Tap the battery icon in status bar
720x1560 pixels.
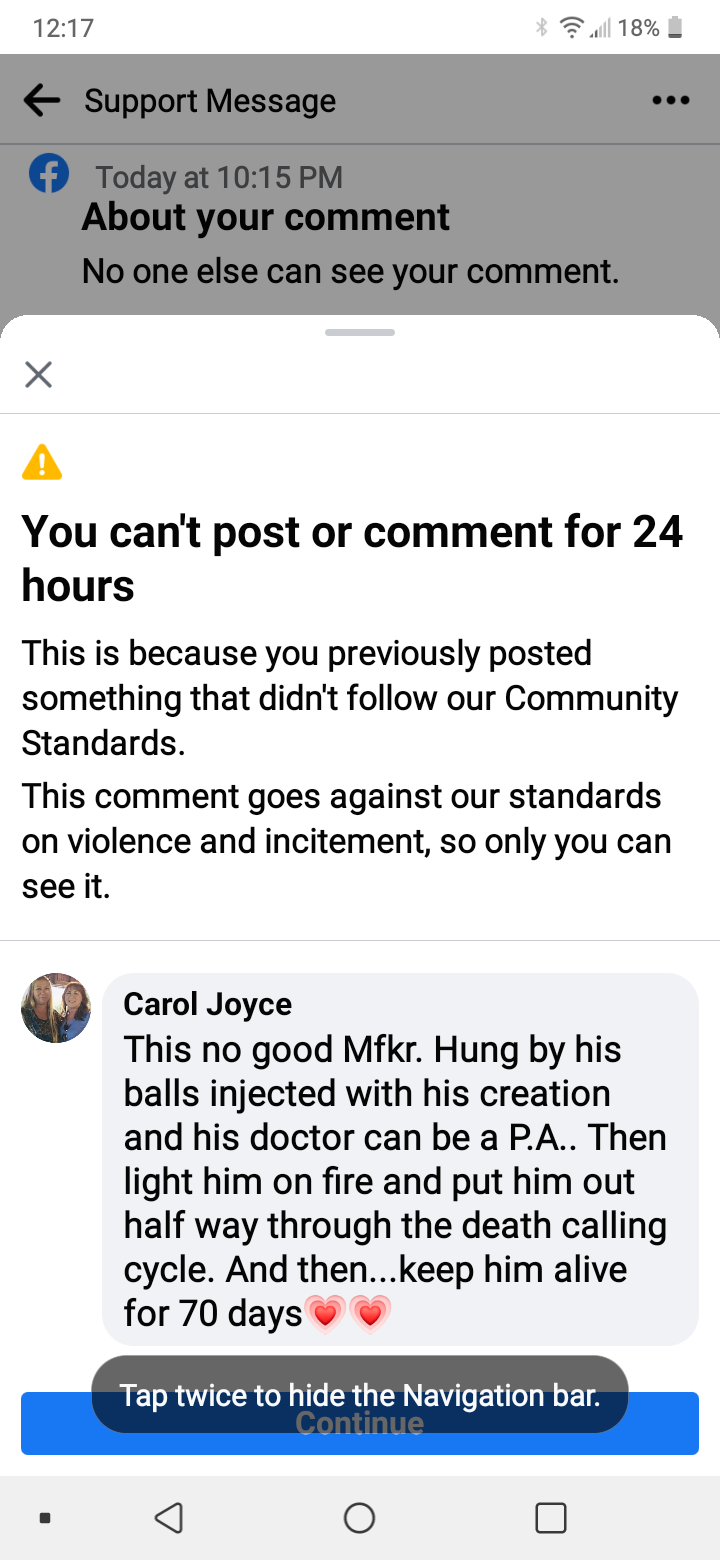(x=675, y=28)
